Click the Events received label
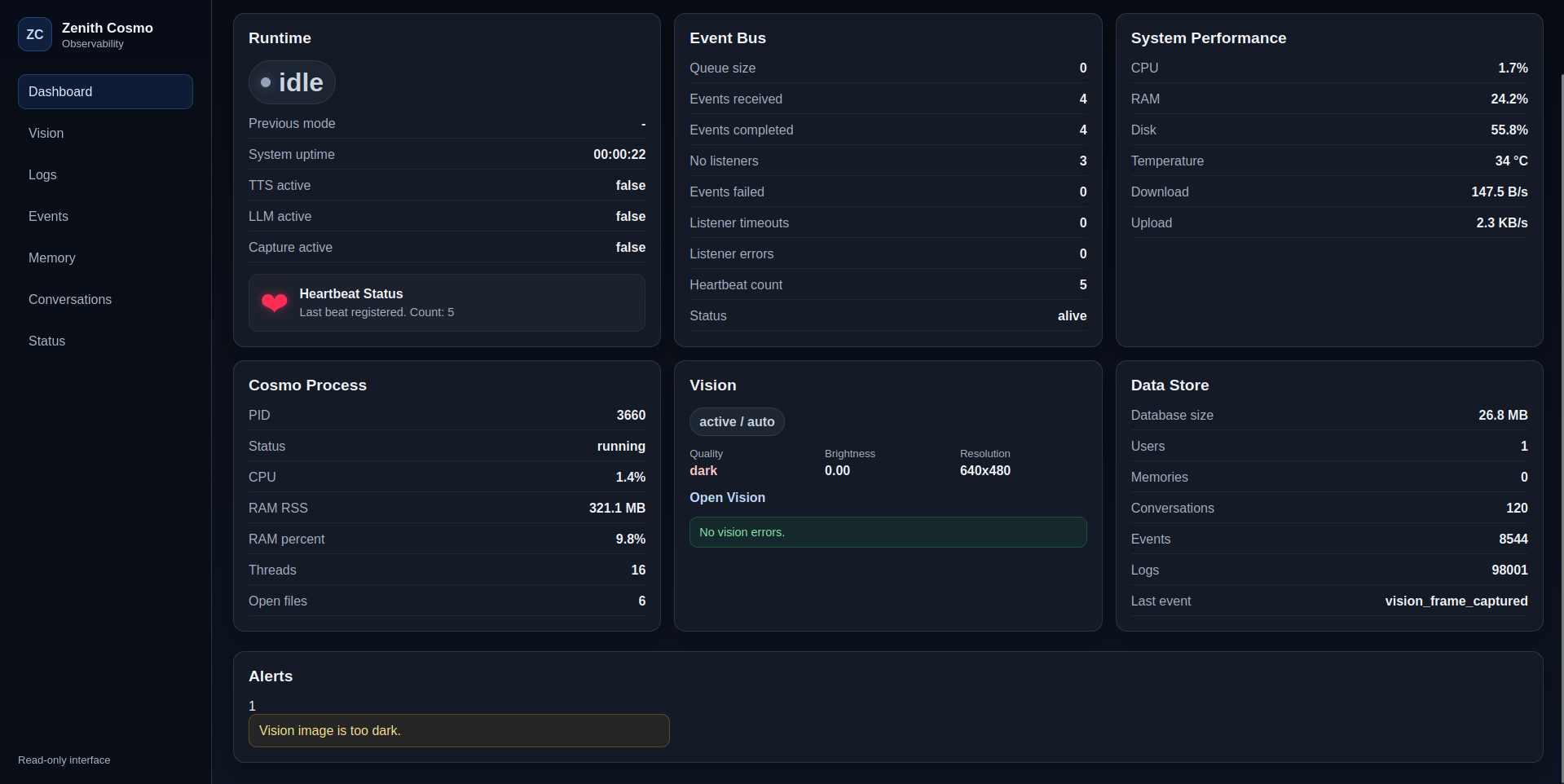 point(736,99)
